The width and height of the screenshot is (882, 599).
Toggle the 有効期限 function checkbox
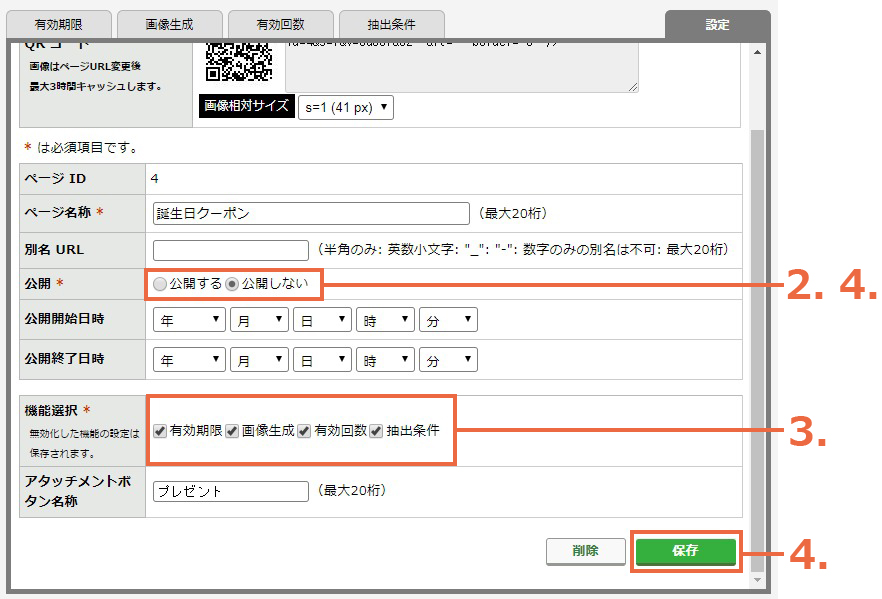point(160,431)
